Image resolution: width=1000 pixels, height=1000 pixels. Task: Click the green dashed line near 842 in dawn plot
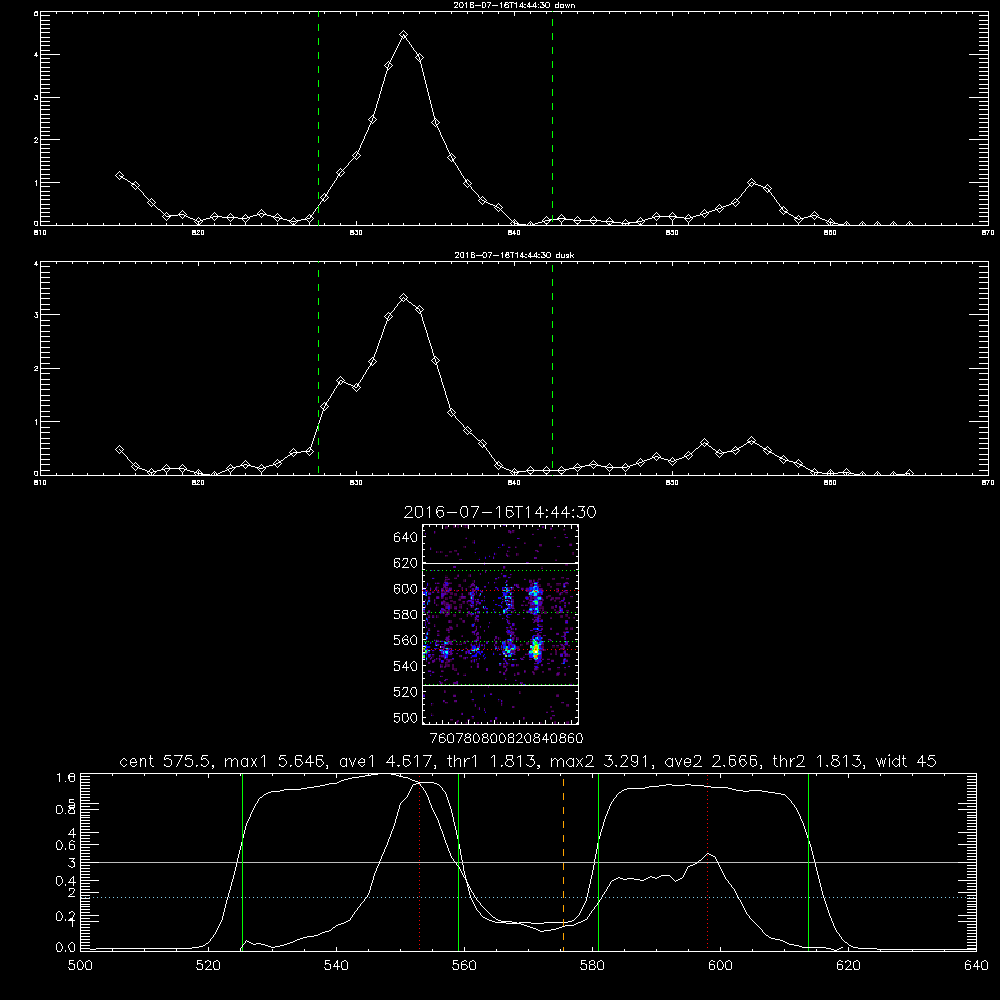[552, 119]
